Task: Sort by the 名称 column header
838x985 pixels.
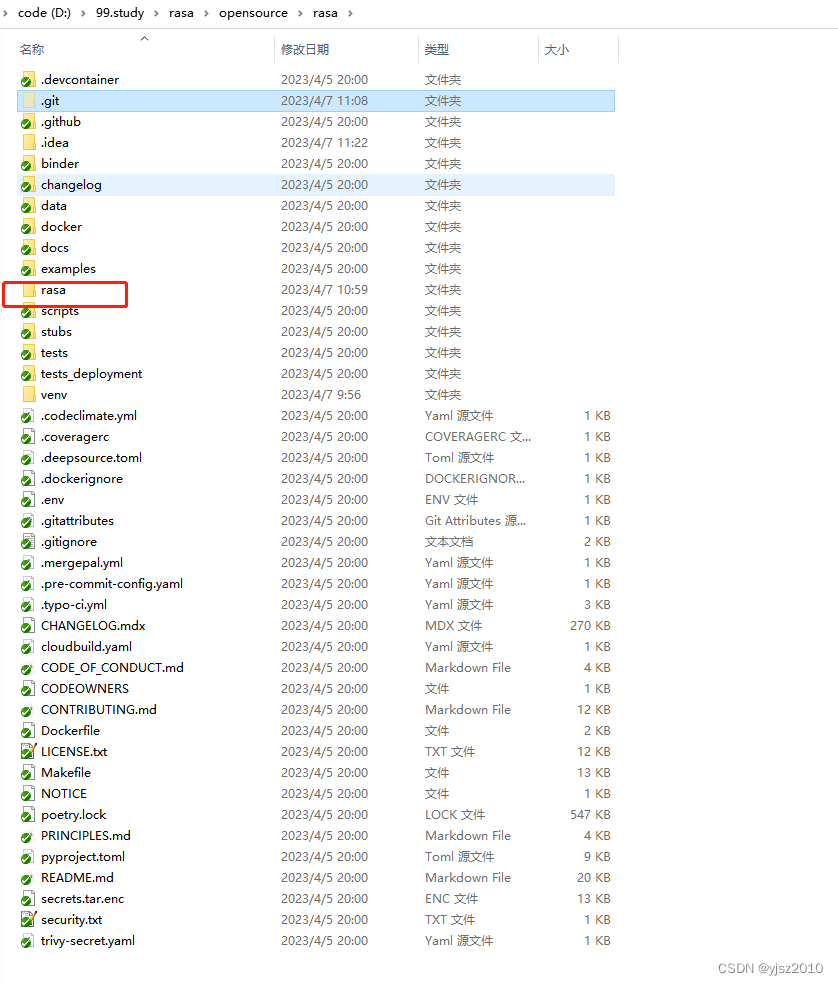Action: pyautogui.click(x=32, y=50)
